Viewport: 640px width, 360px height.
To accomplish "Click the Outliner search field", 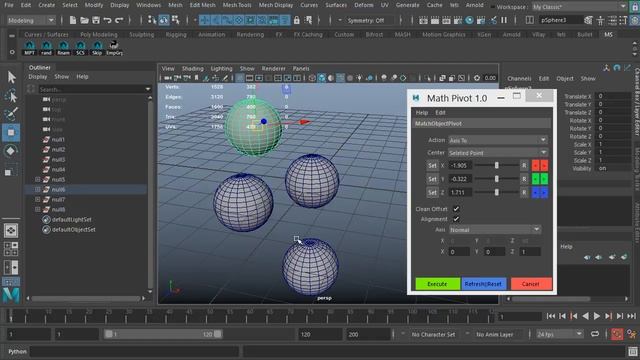I will click(95, 89).
